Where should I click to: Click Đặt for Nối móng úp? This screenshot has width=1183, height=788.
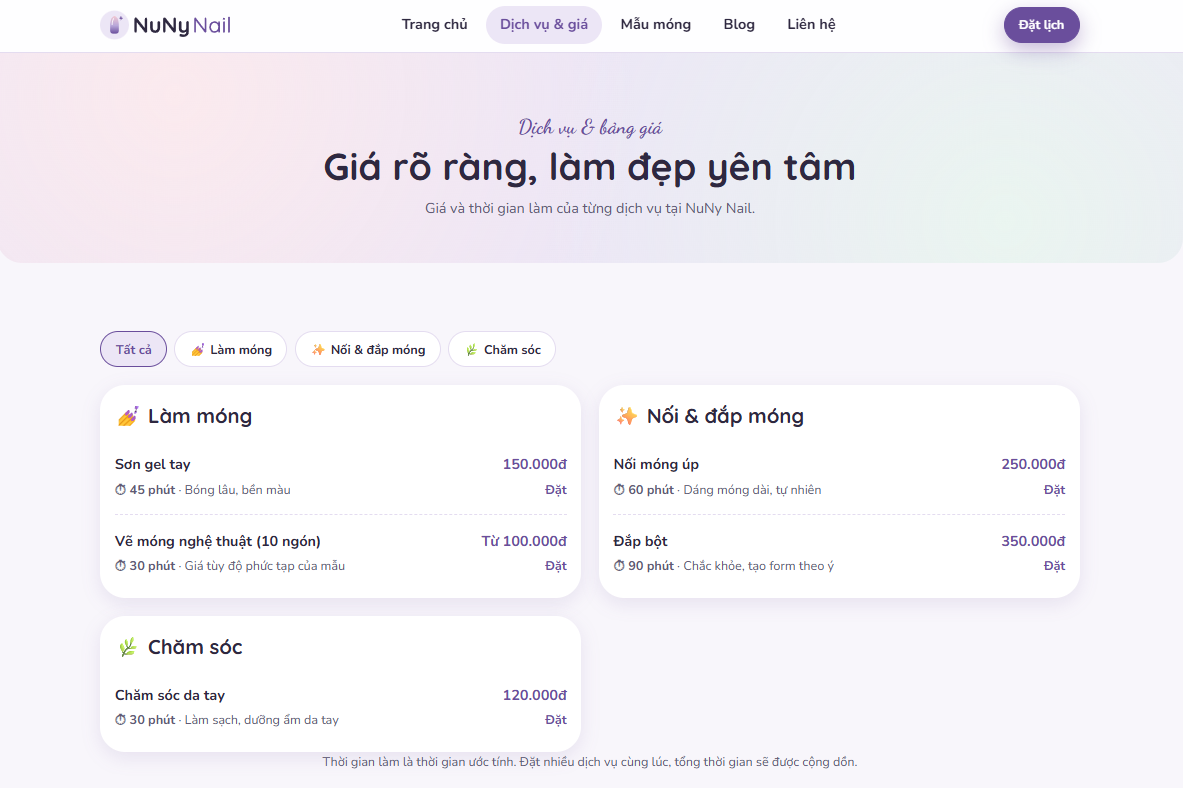coord(1055,490)
